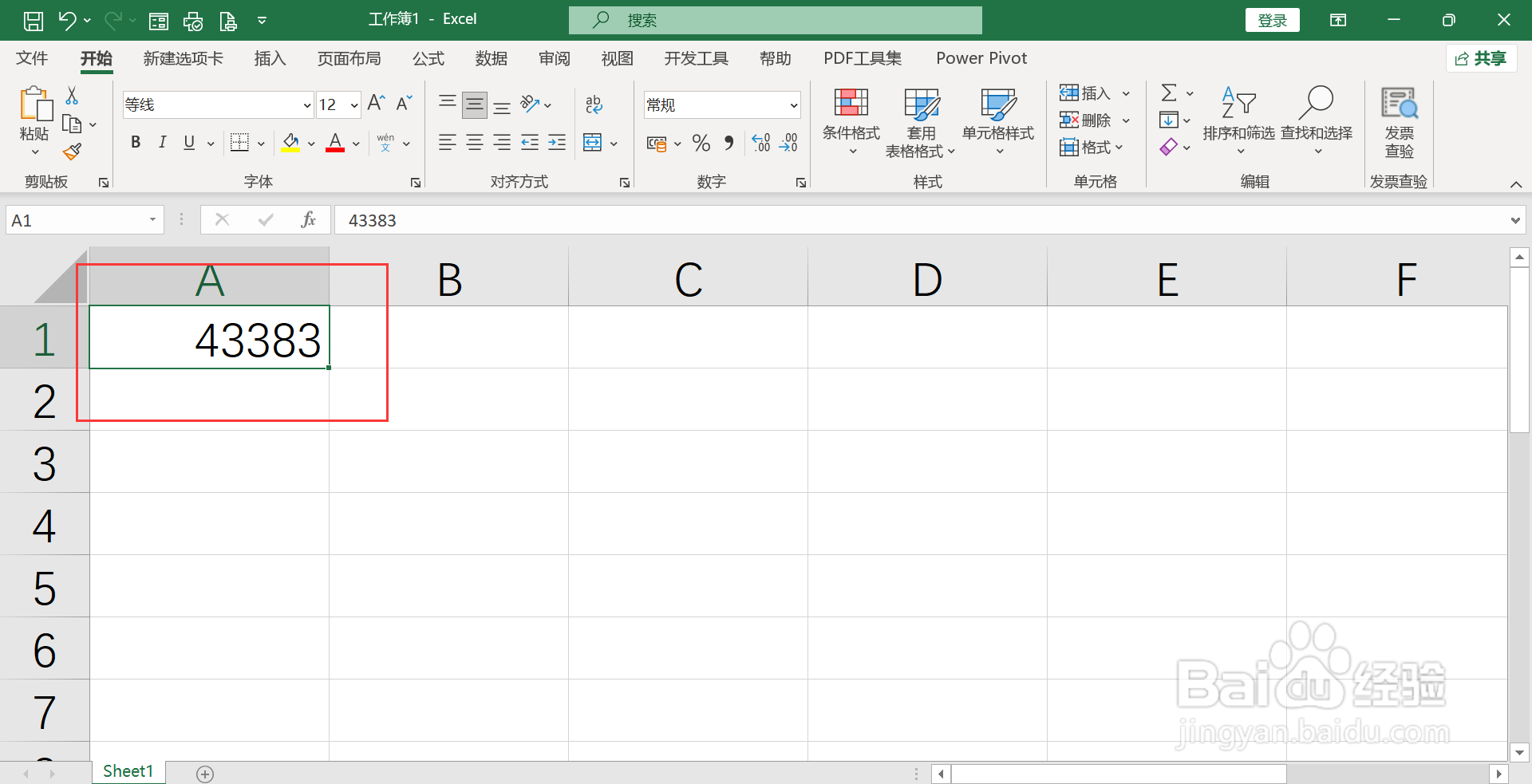Click the 发票查验 invoice check button
Screen dimensions: 1532x784
1399,122
